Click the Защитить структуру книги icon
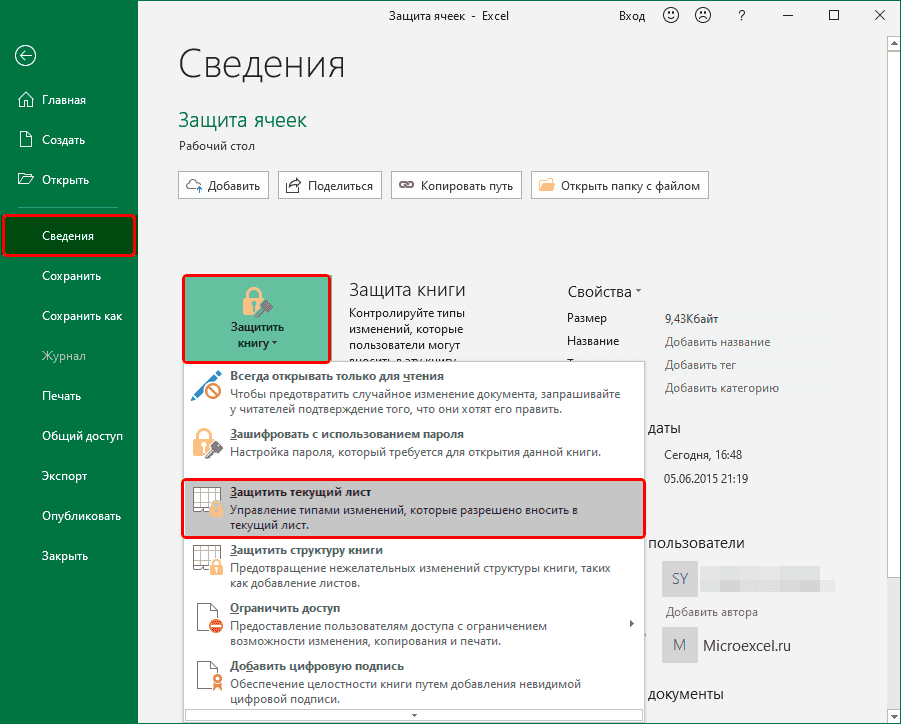The image size is (901, 724). tap(206, 558)
